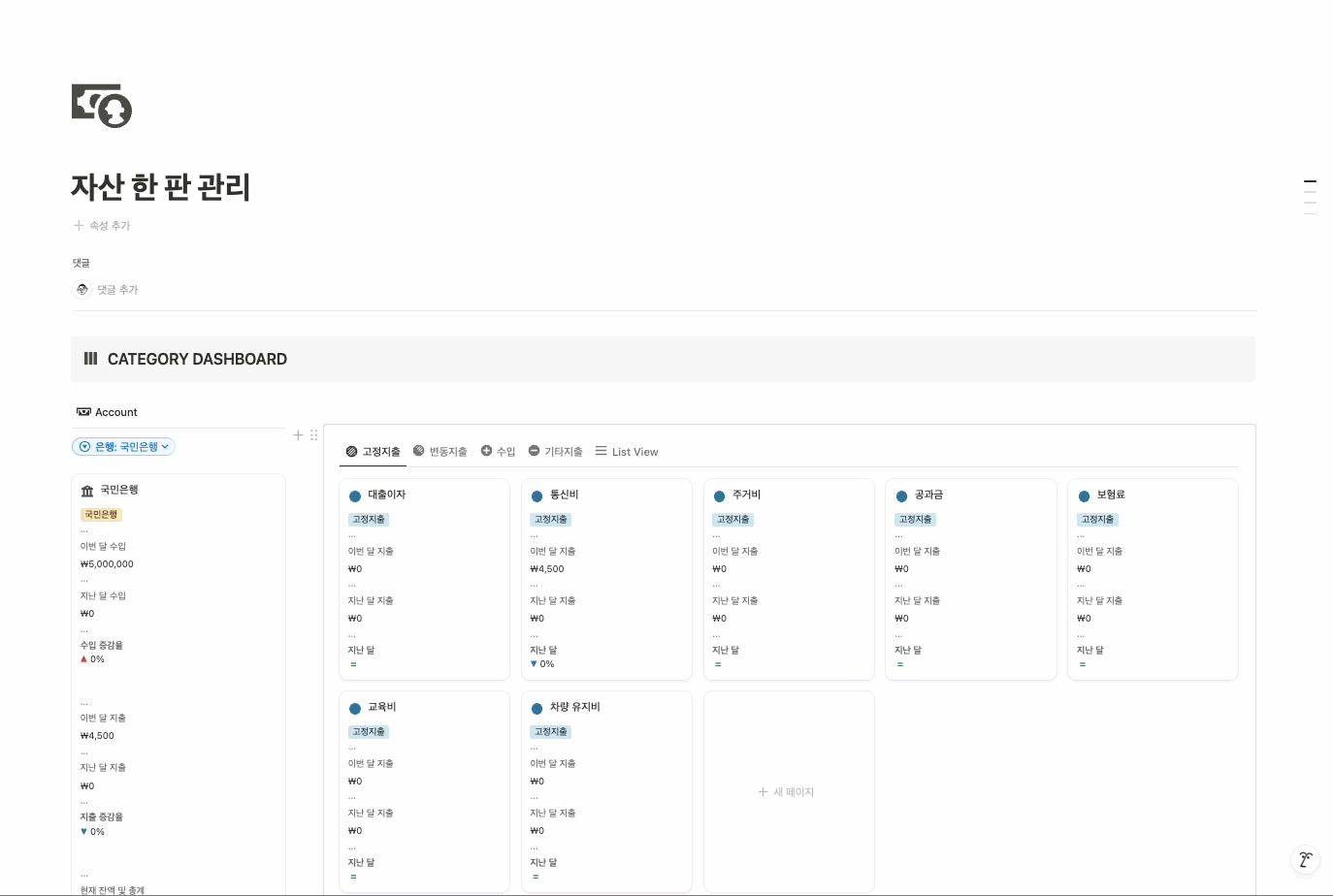Click the blue circle icon on 통신비 card
Screen dimensions: 1333x896
click(x=536, y=496)
